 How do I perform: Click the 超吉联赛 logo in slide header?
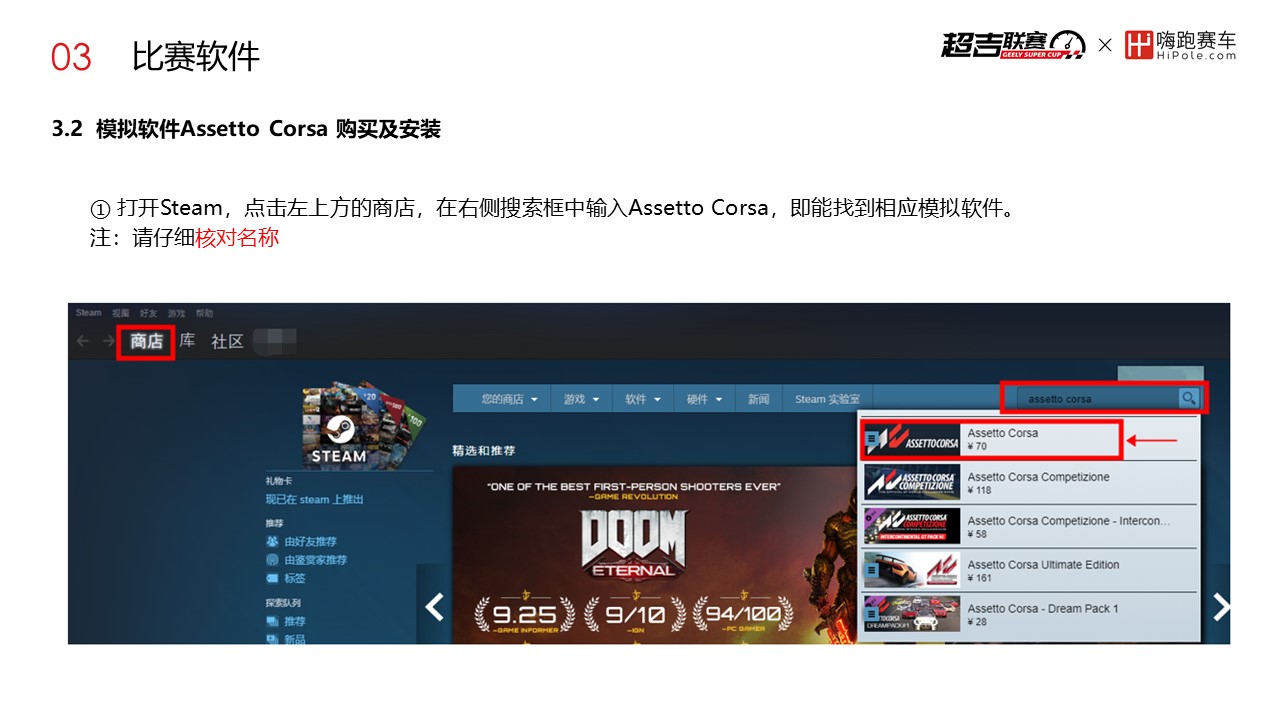(x=1012, y=45)
